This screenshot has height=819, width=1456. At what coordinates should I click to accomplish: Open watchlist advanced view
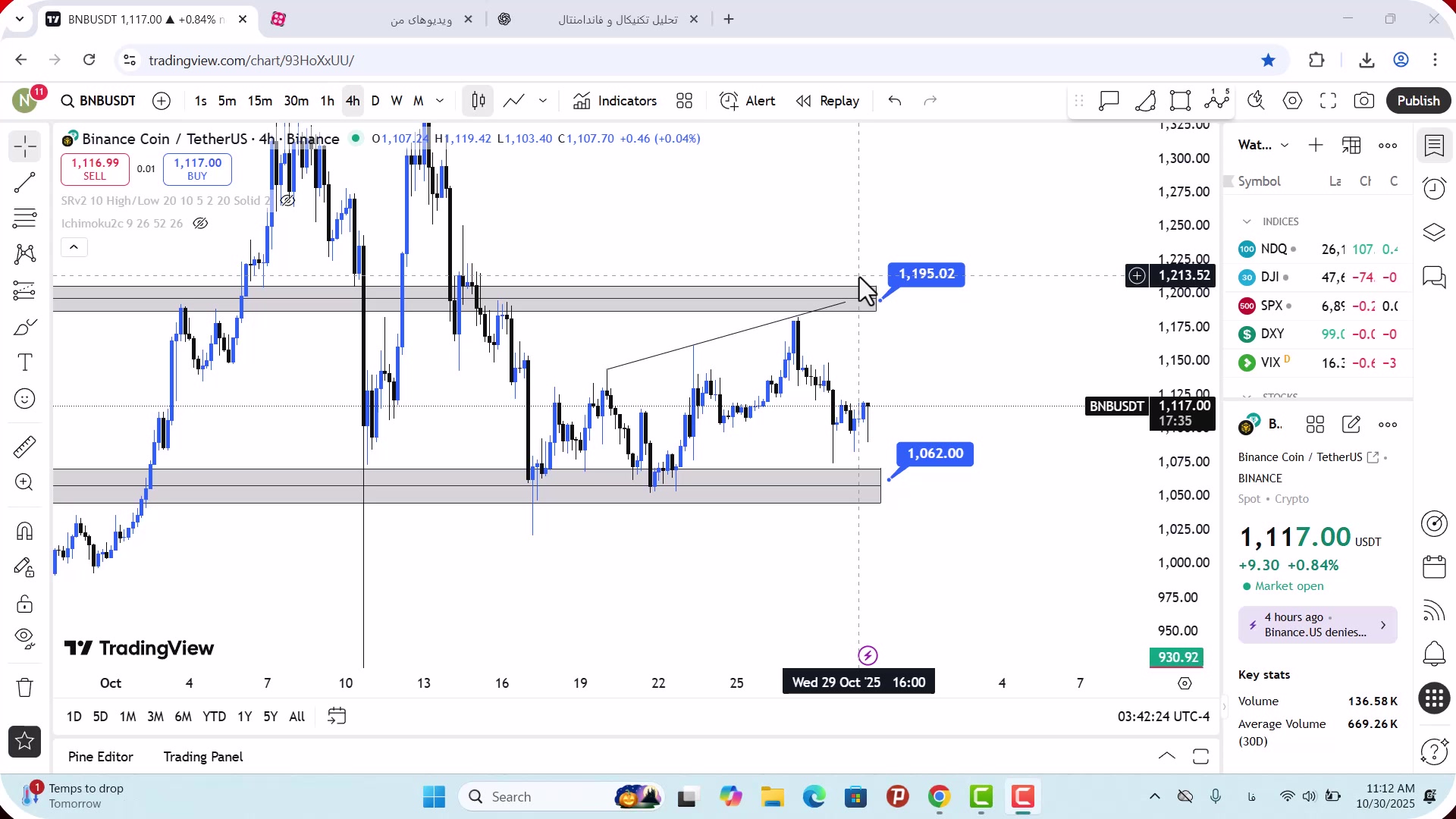(x=1351, y=146)
